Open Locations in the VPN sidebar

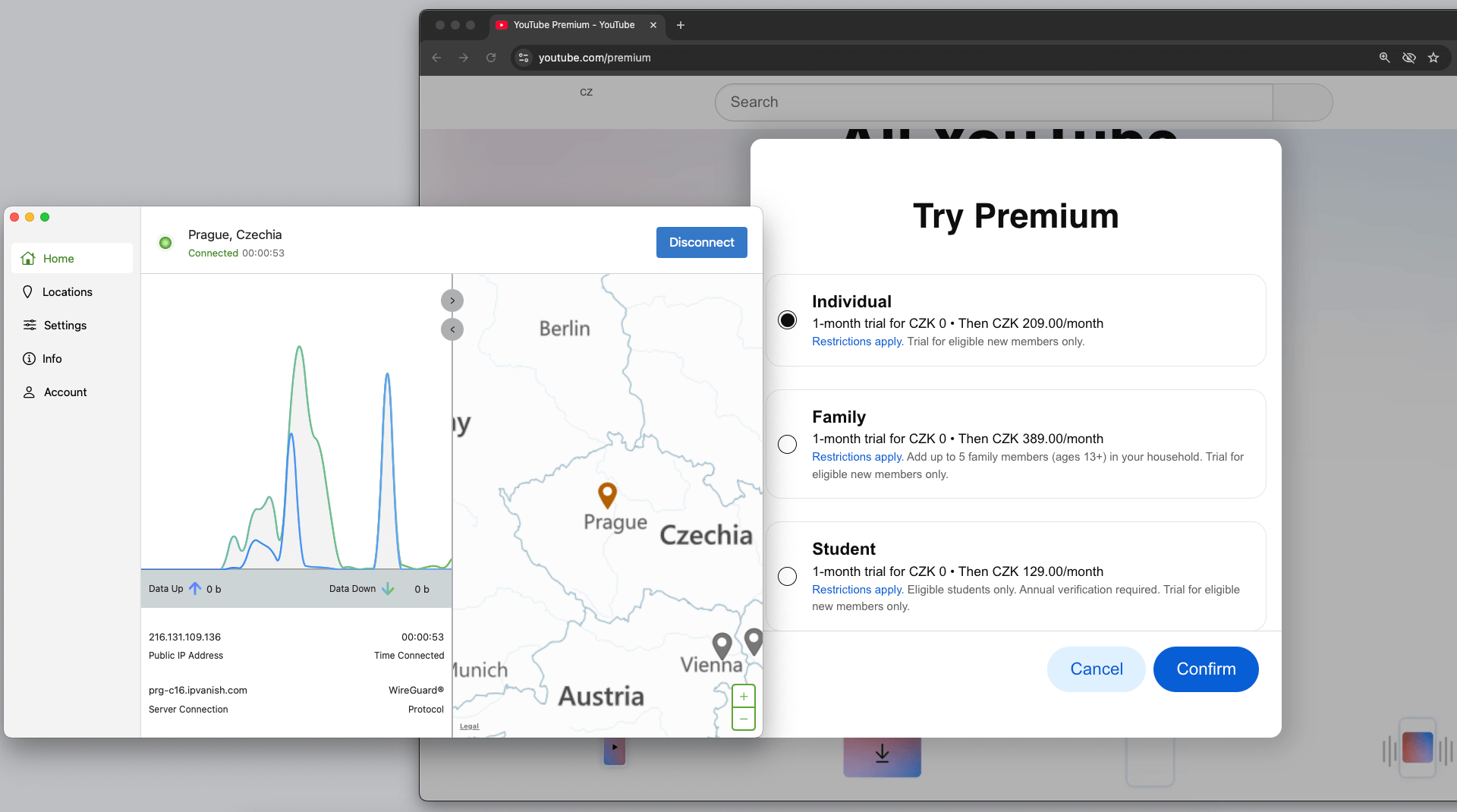tap(72, 291)
